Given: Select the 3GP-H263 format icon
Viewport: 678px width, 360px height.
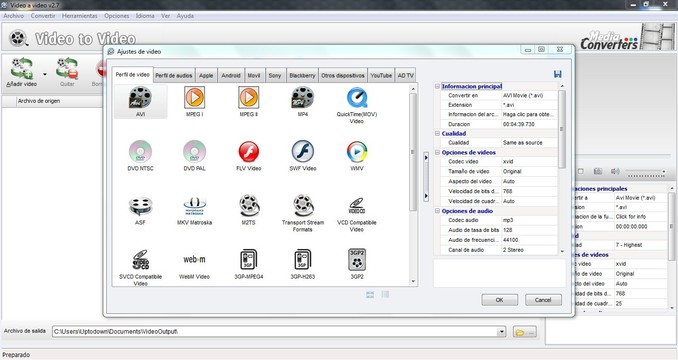Looking at the screenshot, I should 303,259.
